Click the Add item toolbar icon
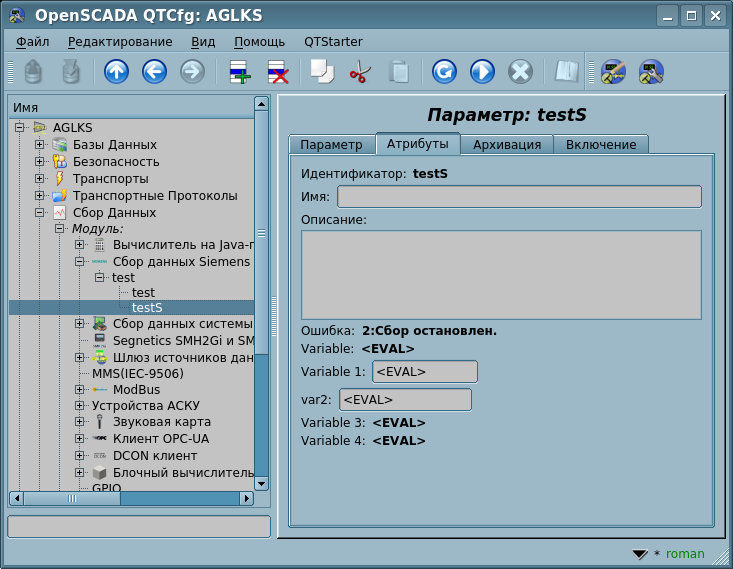Viewport: 733px width, 569px height. pyautogui.click(x=238, y=72)
